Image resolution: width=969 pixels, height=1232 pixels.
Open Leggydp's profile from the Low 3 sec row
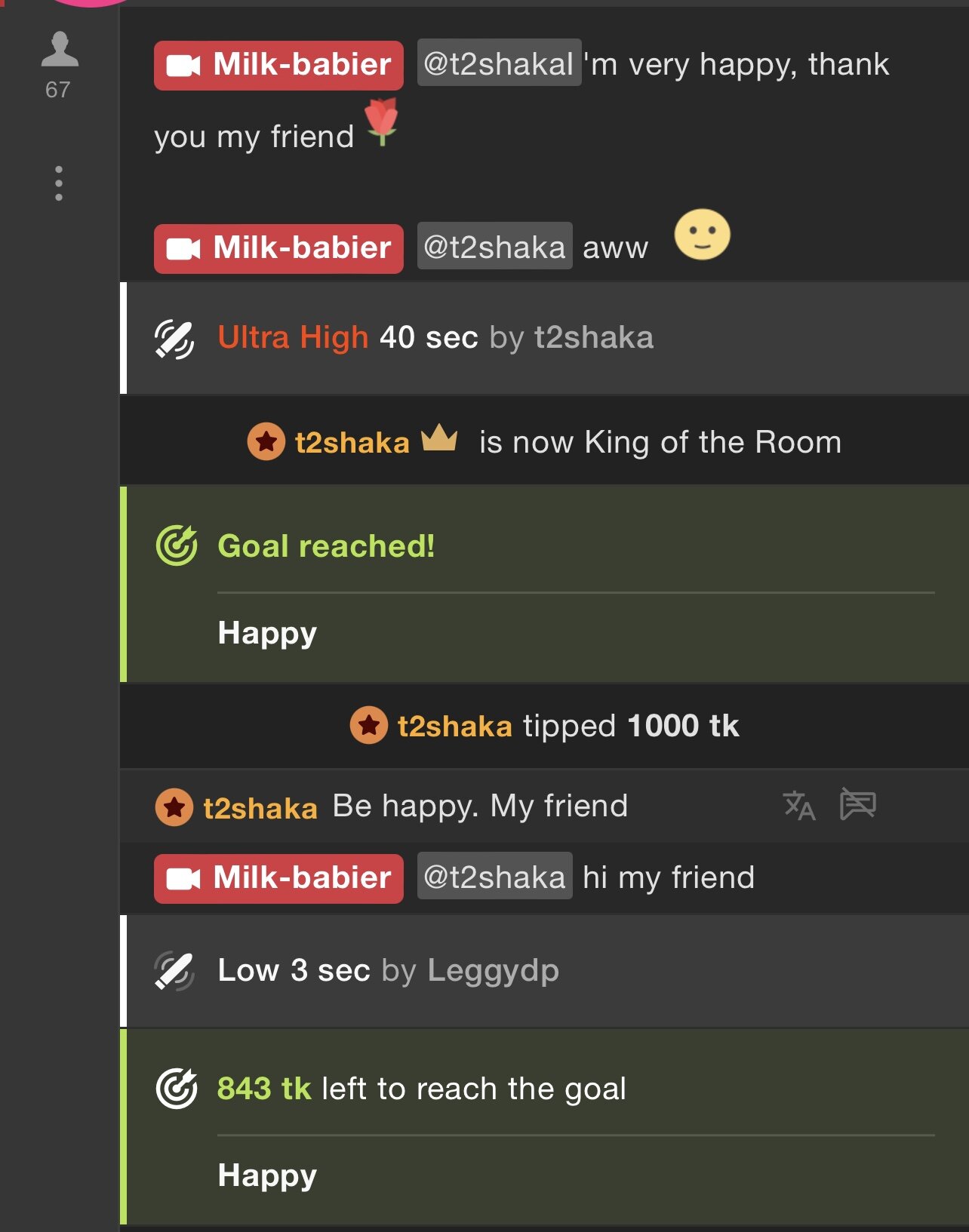493,970
